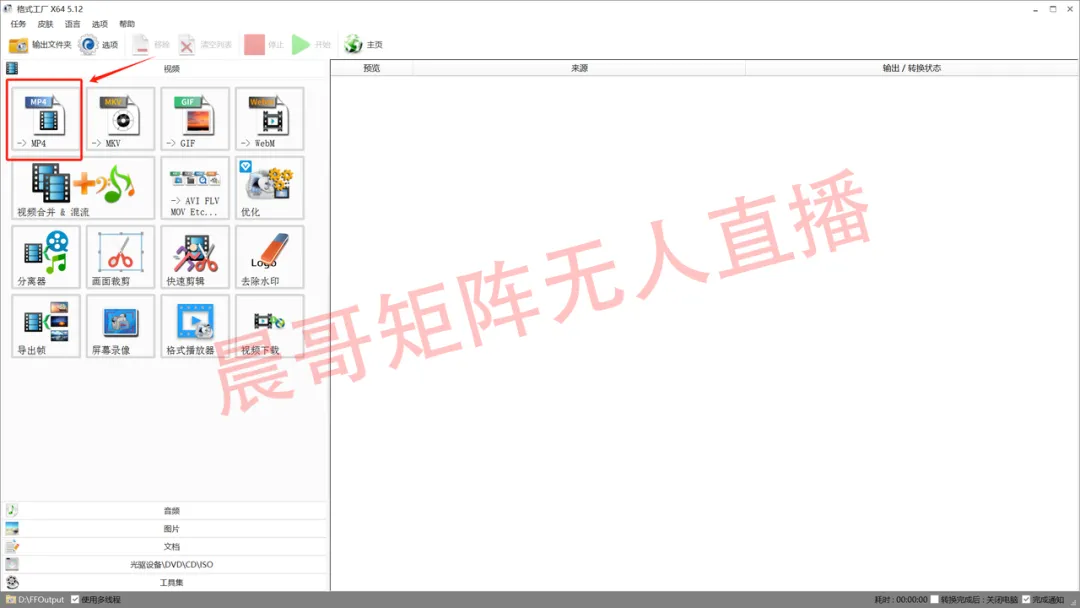Click the 输出 / 转换状态 column header
The width and height of the screenshot is (1080, 608).
pyautogui.click(x=911, y=68)
